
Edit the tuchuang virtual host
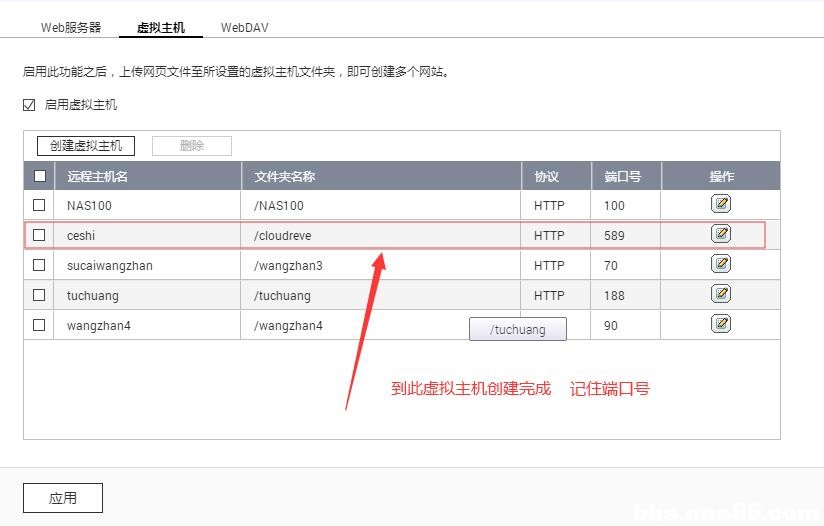pos(721,294)
